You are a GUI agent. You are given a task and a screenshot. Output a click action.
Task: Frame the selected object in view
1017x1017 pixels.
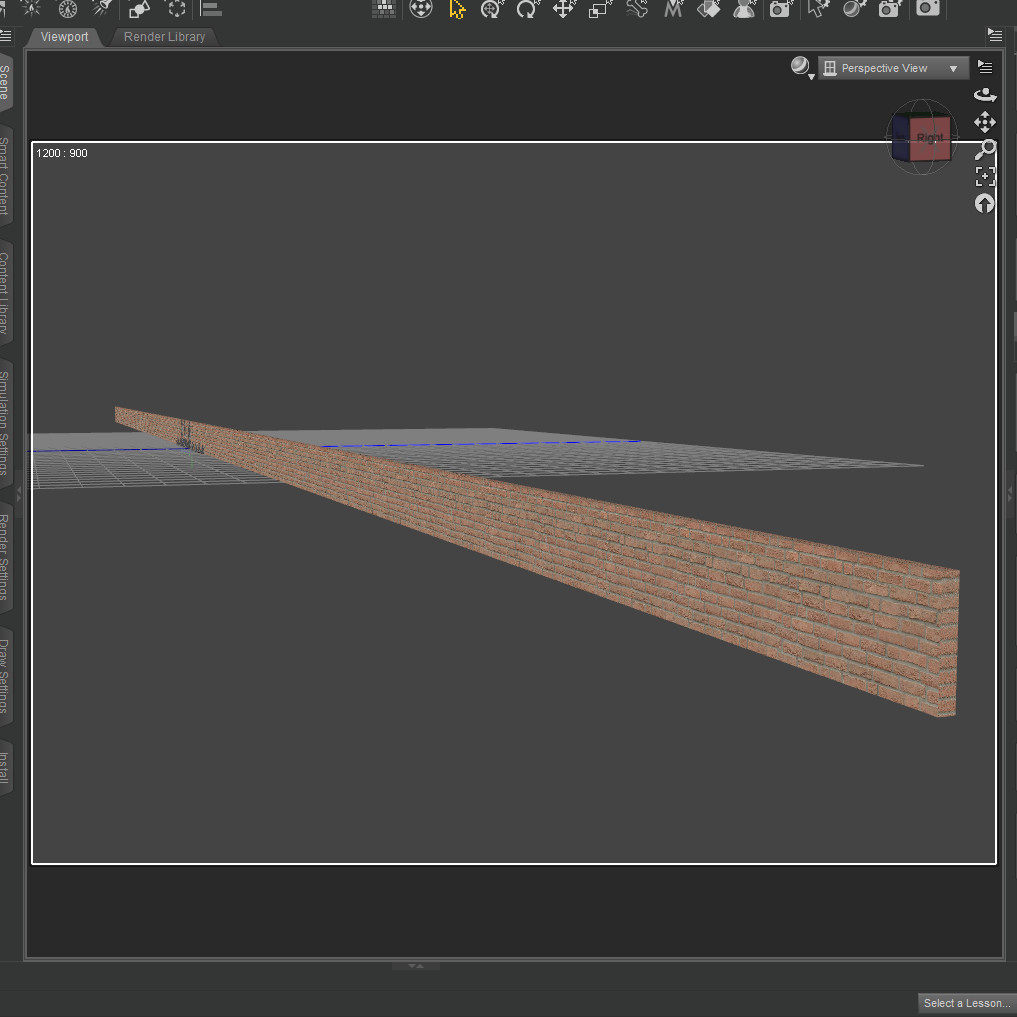[x=985, y=176]
